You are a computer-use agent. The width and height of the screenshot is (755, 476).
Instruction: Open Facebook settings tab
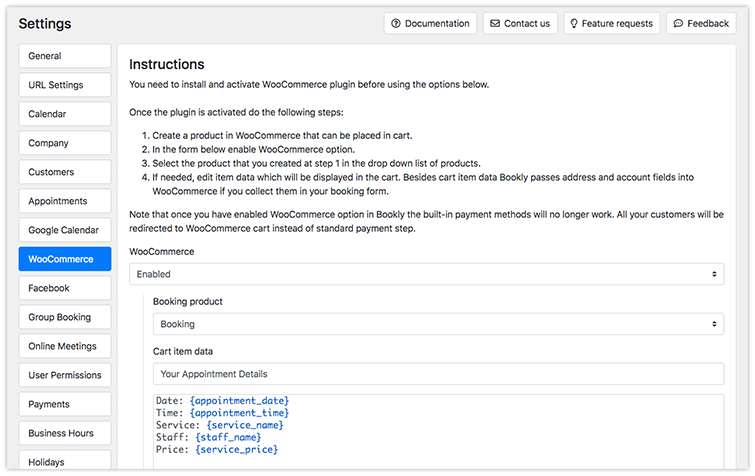tap(65, 288)
